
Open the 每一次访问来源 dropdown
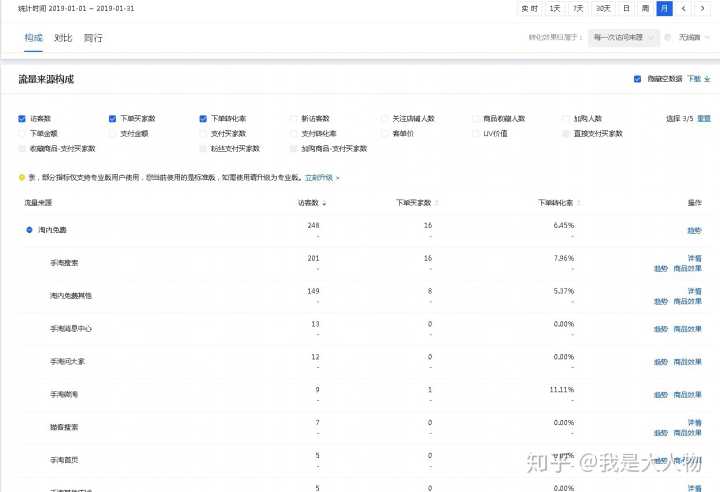[625, 37]
